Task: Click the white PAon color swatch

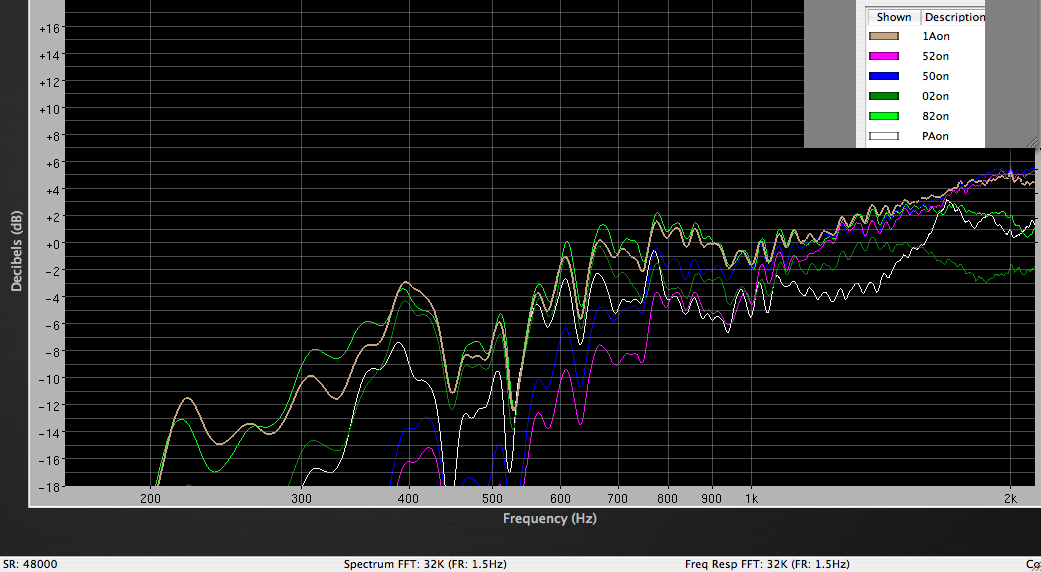Action: tap(884, 136)
